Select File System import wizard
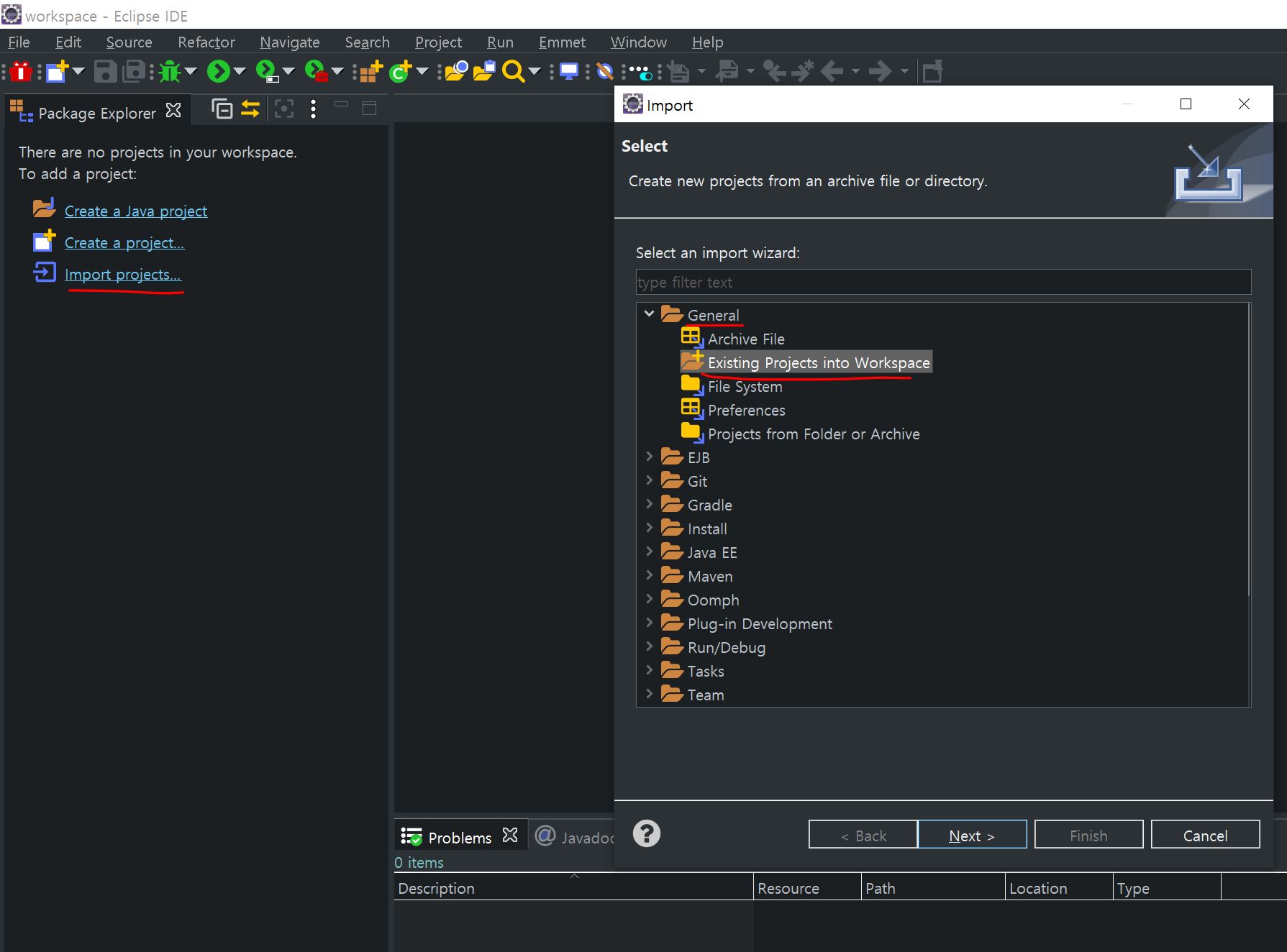 pos(745,386)
